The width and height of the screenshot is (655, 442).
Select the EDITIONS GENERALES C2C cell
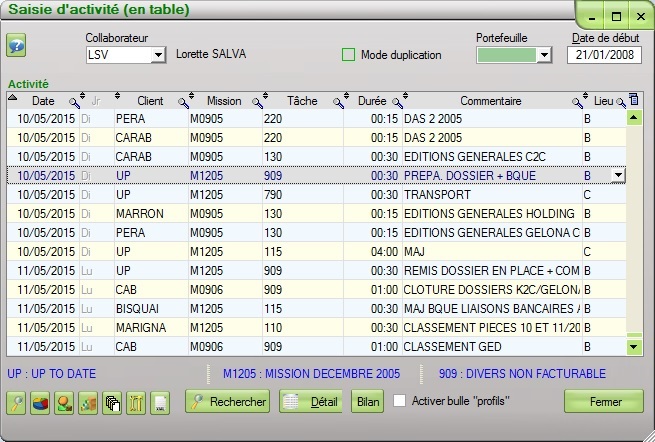pyautogui.click(x=492, y=157)
